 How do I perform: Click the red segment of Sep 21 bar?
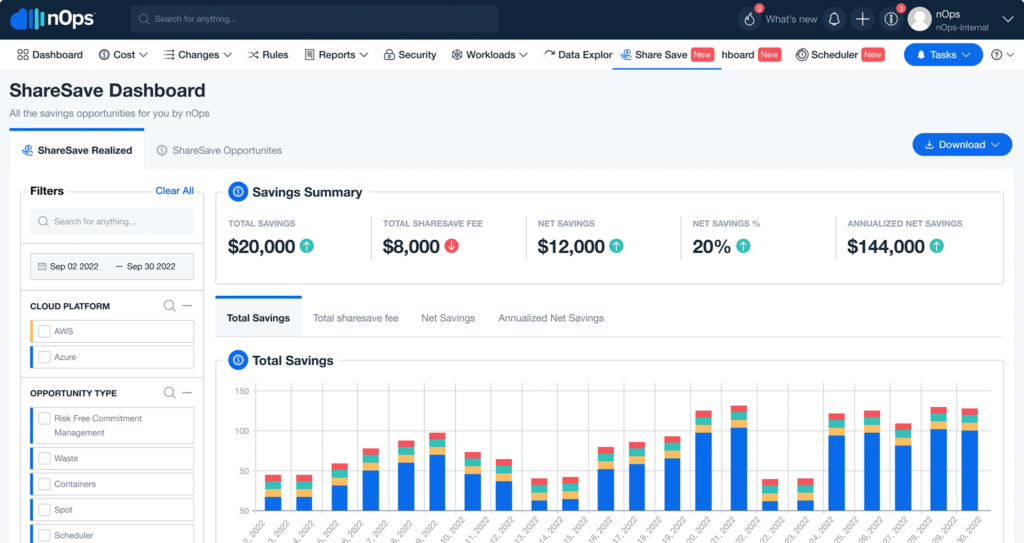[739, 408]
